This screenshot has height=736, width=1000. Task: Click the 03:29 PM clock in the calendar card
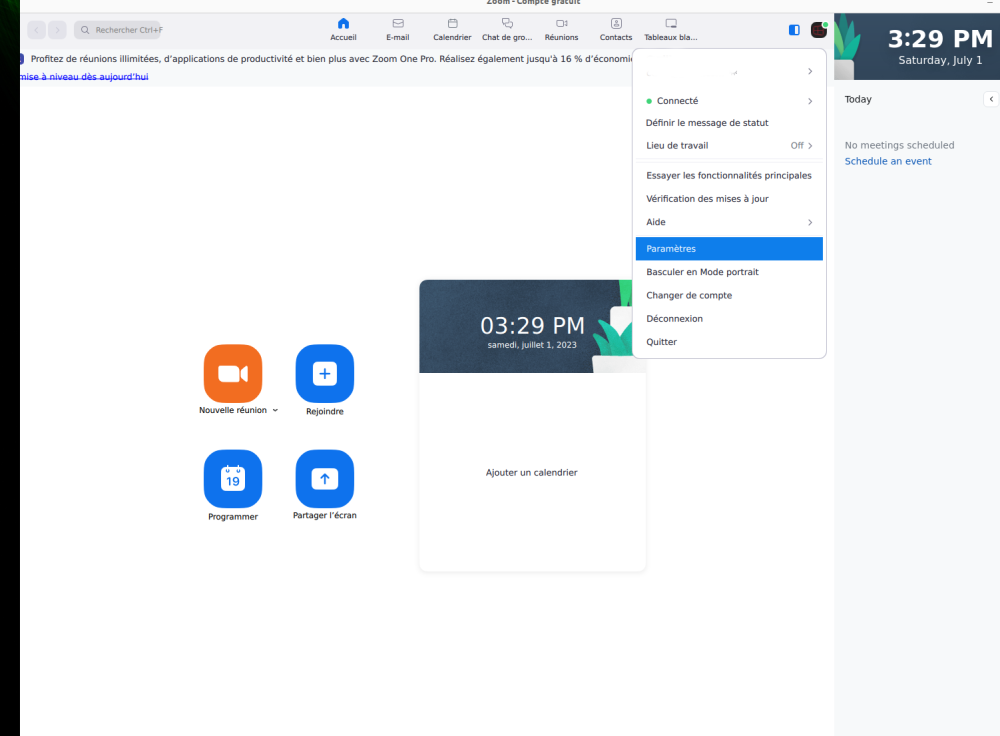click(533, 326)
